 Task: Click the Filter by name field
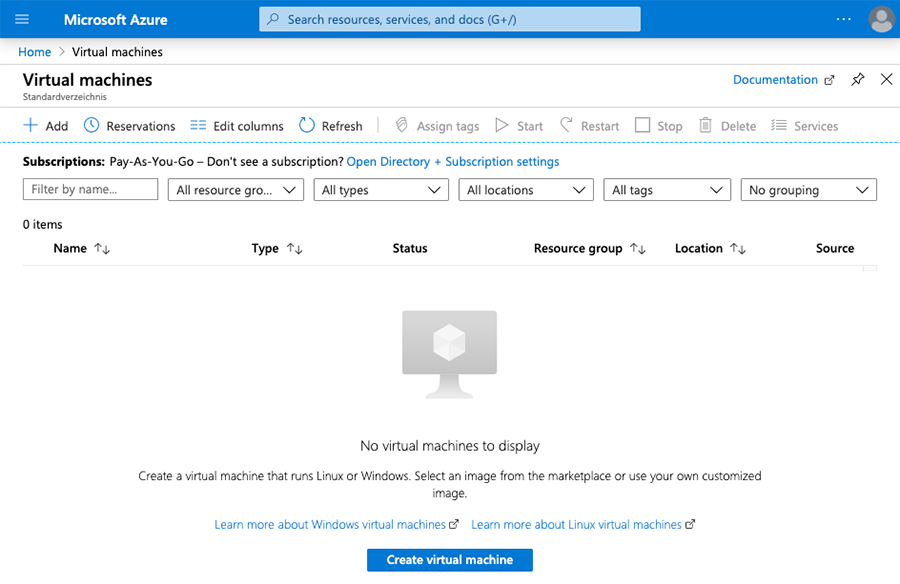tap(90, 189)
